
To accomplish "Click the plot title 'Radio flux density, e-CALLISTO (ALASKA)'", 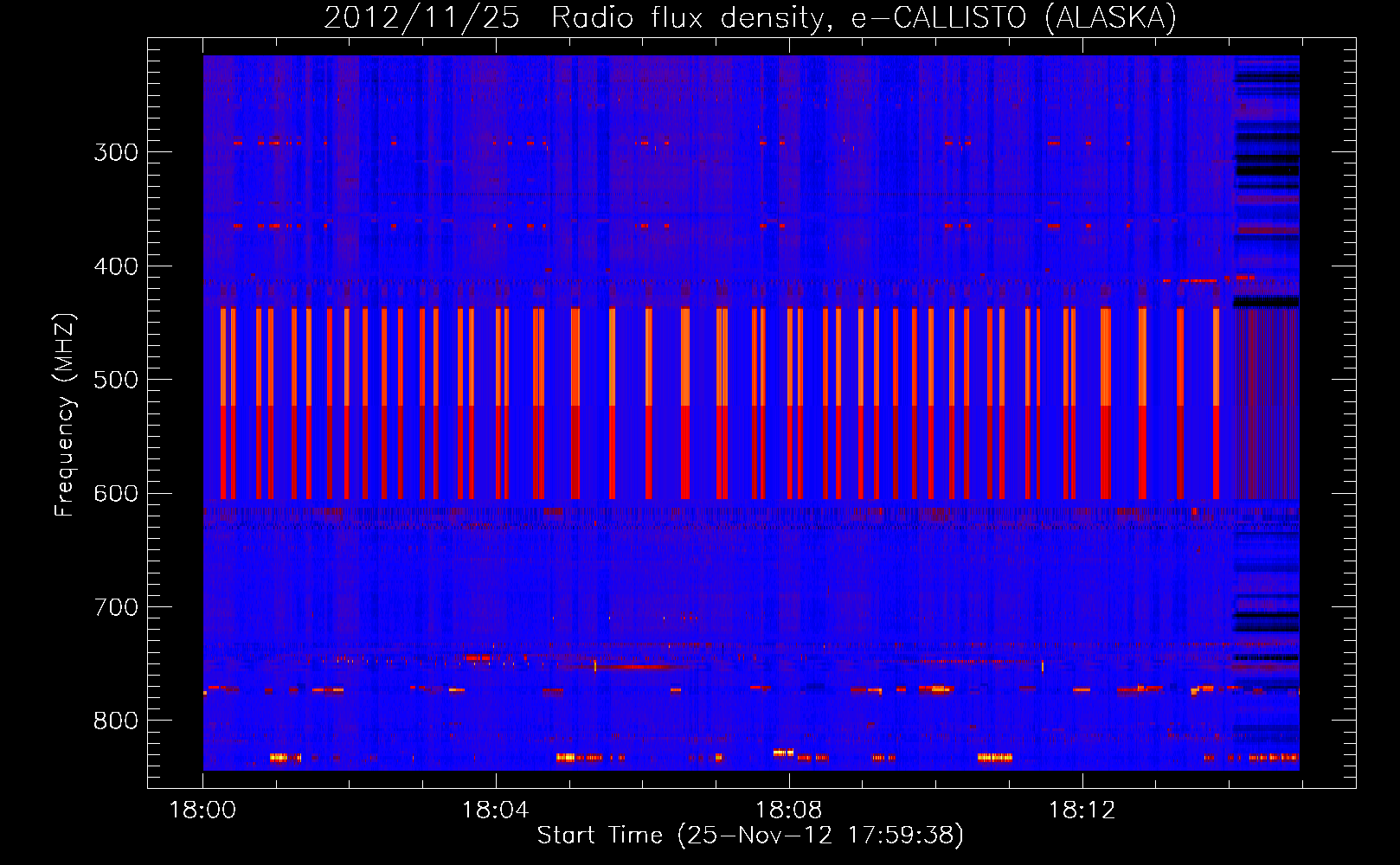I will (864, 17).
